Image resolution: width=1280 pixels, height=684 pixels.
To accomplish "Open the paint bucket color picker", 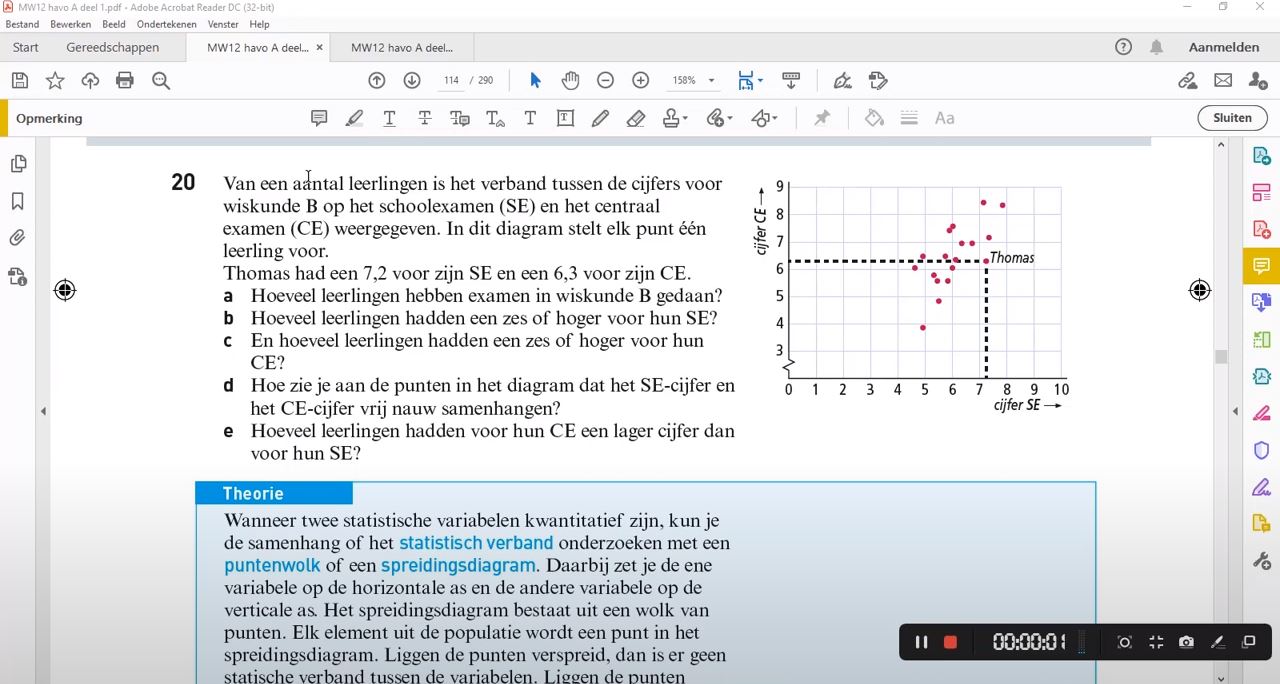I will click(x=874, y=118).
